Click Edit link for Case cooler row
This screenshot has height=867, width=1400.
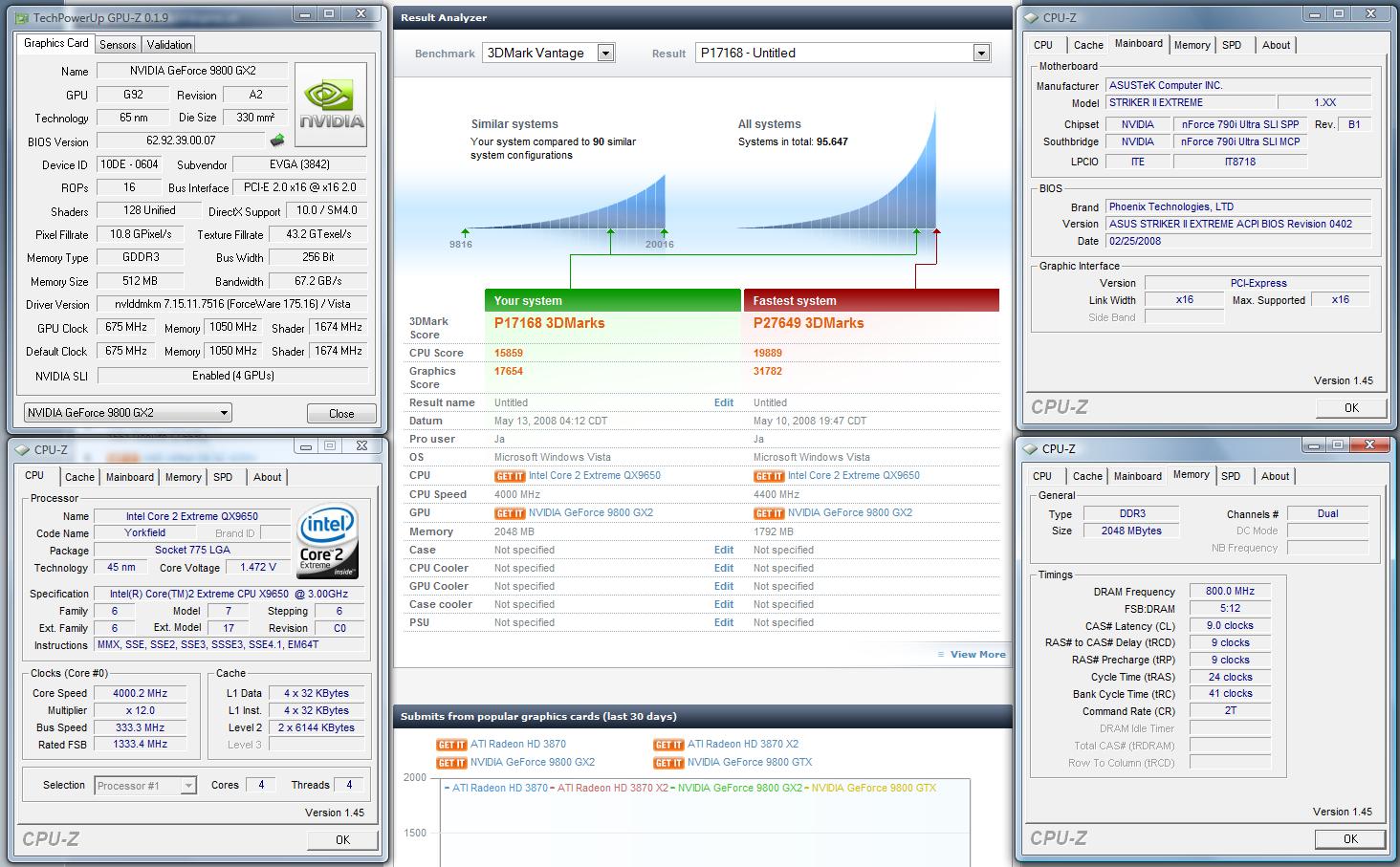(x=724, y=605)
